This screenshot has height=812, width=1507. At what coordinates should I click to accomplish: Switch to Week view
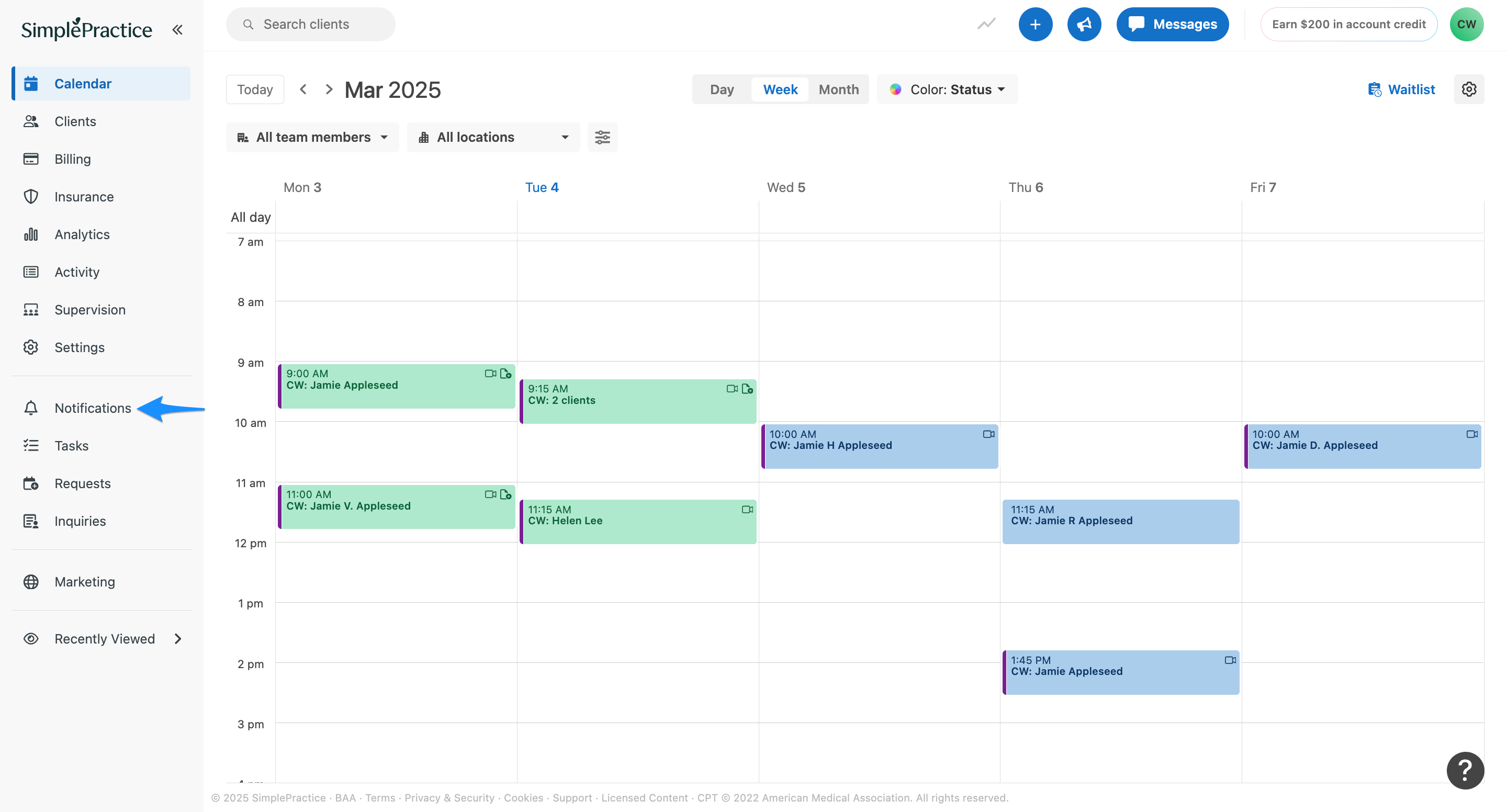click(x=780, y=89)
